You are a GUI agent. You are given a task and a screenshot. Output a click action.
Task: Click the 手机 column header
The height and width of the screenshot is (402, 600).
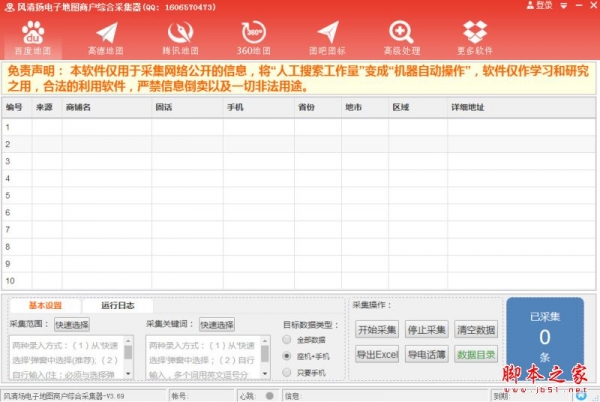click(259, 107)
